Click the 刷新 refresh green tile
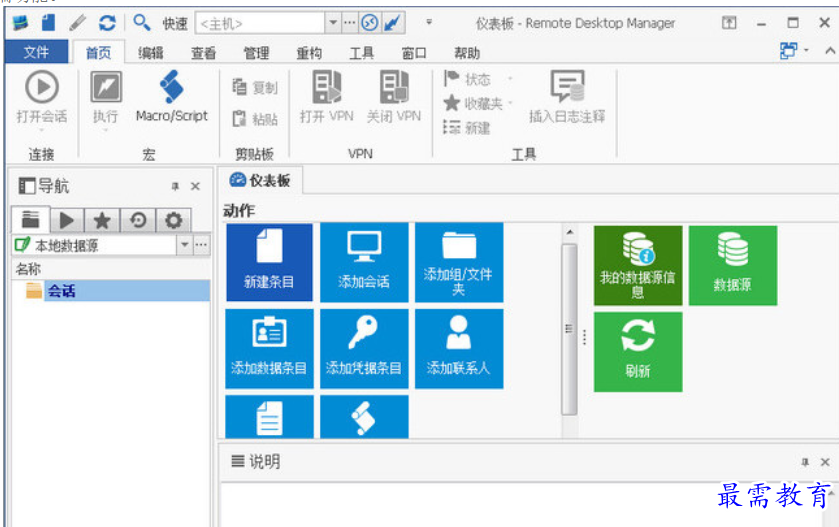Screen dimensions: 839x527 (x=638, y=352)
